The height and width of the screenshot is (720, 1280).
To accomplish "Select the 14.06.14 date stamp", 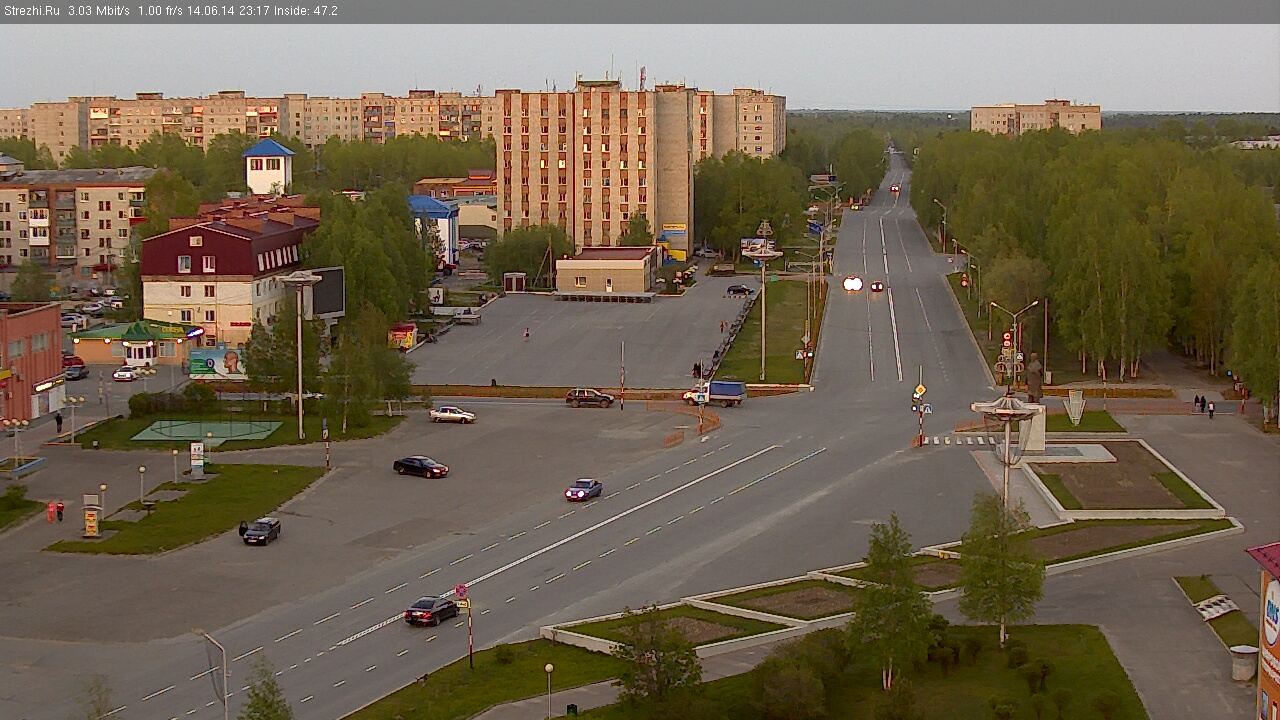I will [211, 11].
